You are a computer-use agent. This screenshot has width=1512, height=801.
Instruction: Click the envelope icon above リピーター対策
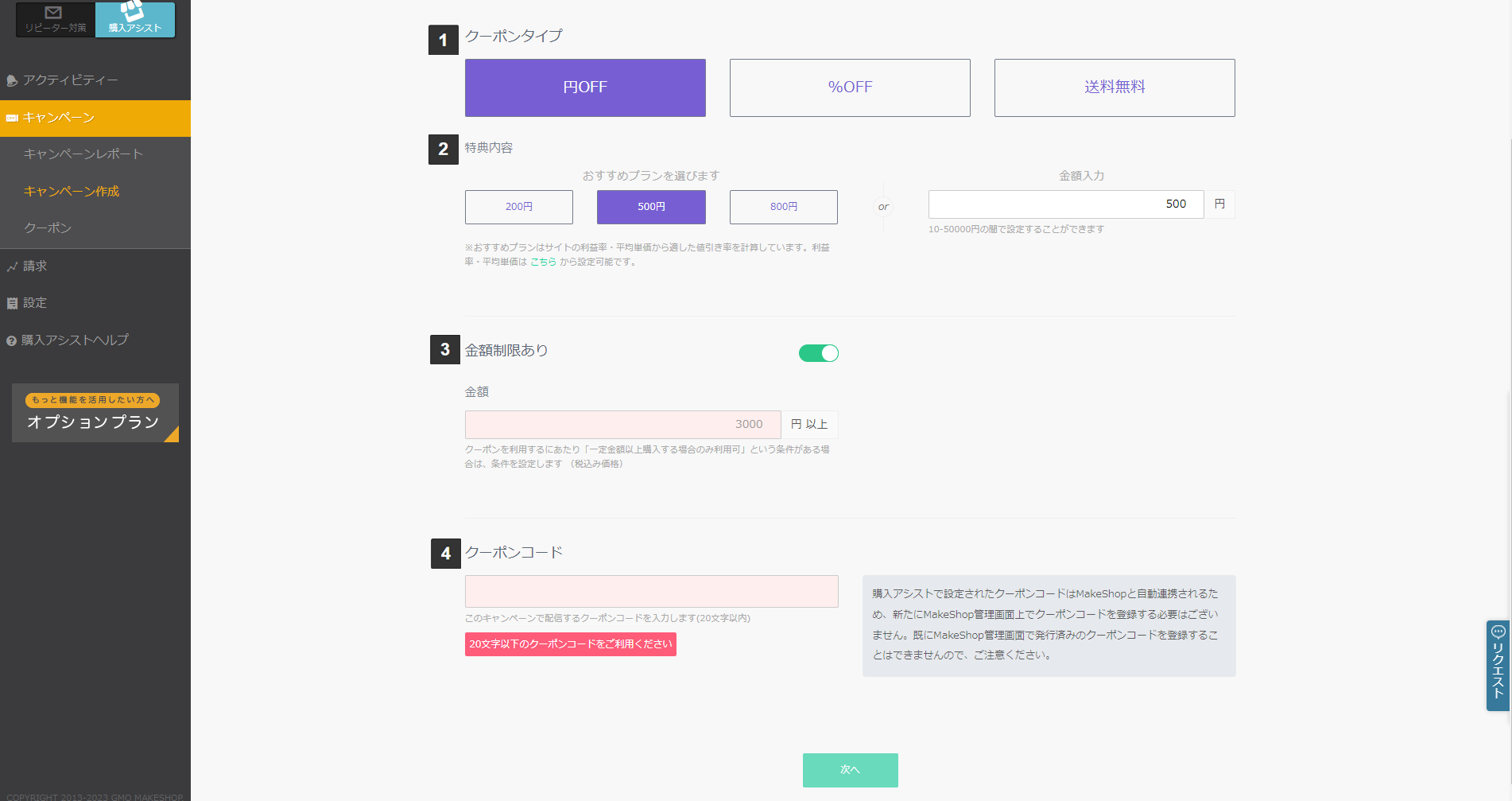coord(53,12)
